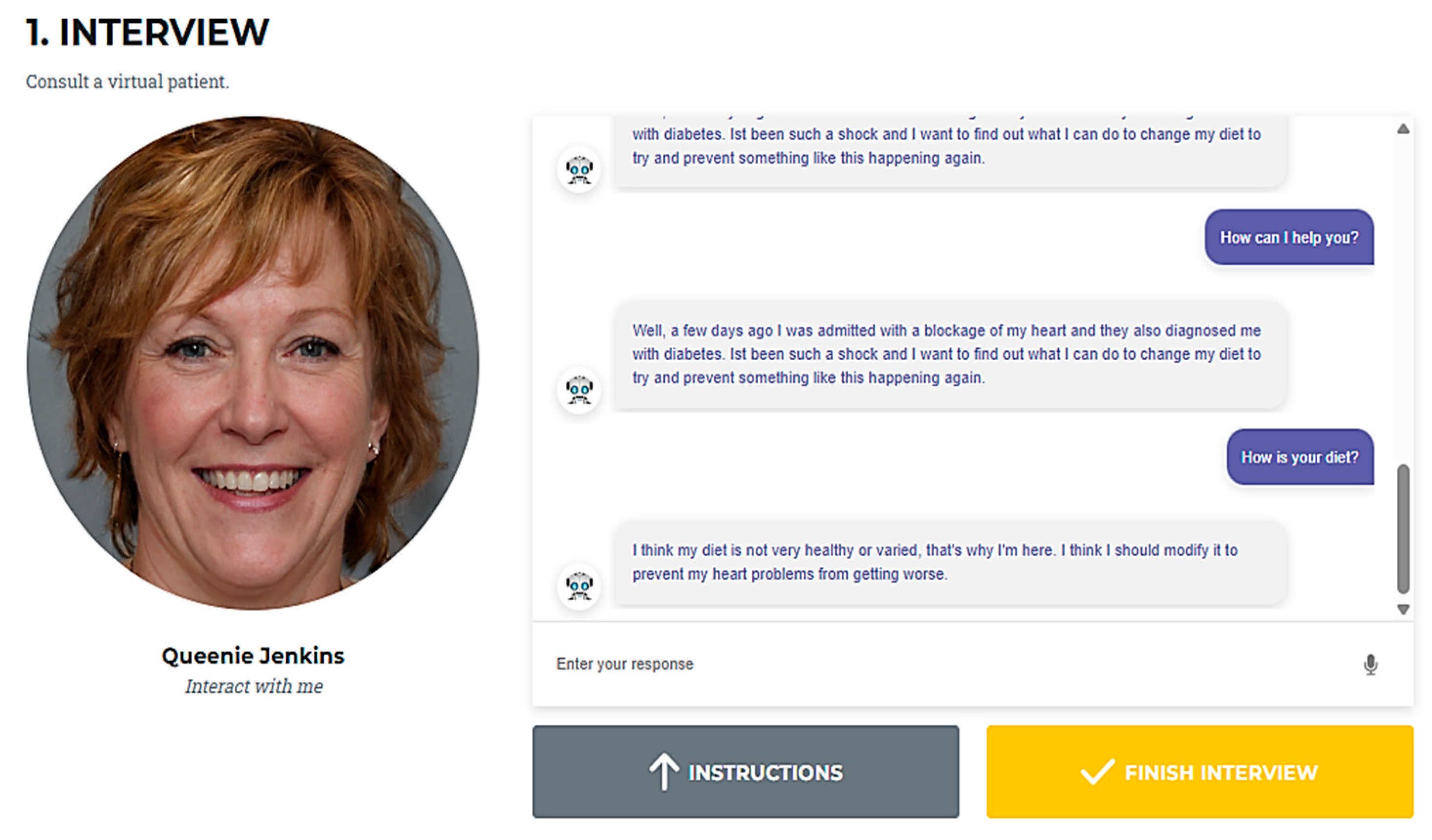Click the robot avatar beside the topmost message
This screenshot has height=840, width=1432.
[x=579, y=169]
